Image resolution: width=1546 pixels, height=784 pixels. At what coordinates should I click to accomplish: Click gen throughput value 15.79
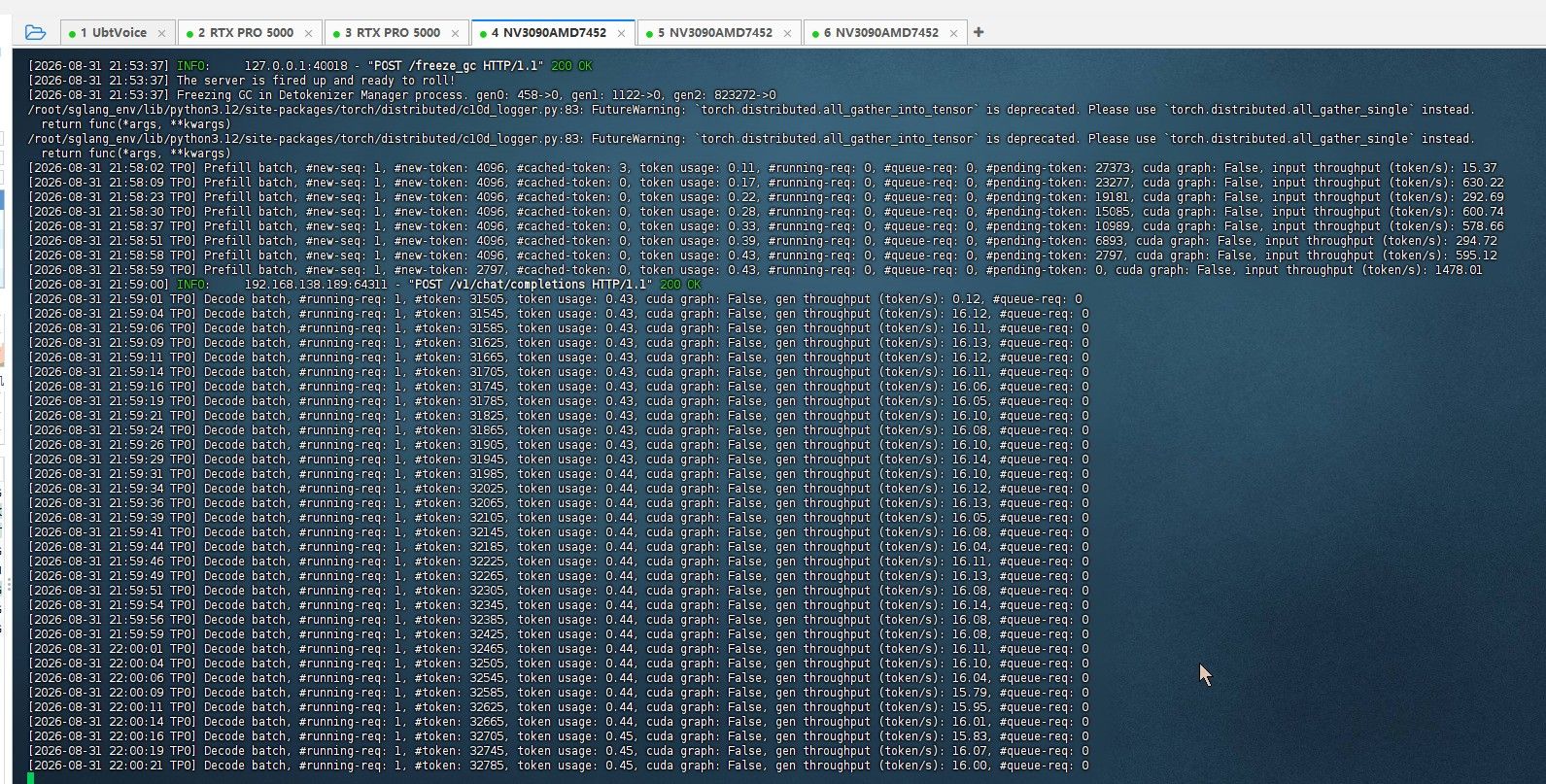pyautogui.click(x=970, y=693)
